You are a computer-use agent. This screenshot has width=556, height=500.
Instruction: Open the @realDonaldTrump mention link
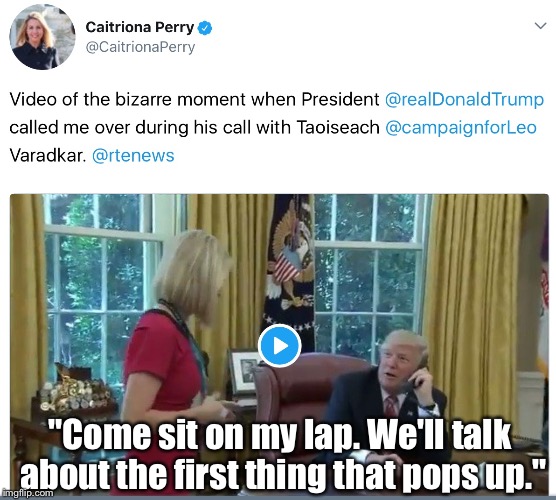[x=464, y=99]
